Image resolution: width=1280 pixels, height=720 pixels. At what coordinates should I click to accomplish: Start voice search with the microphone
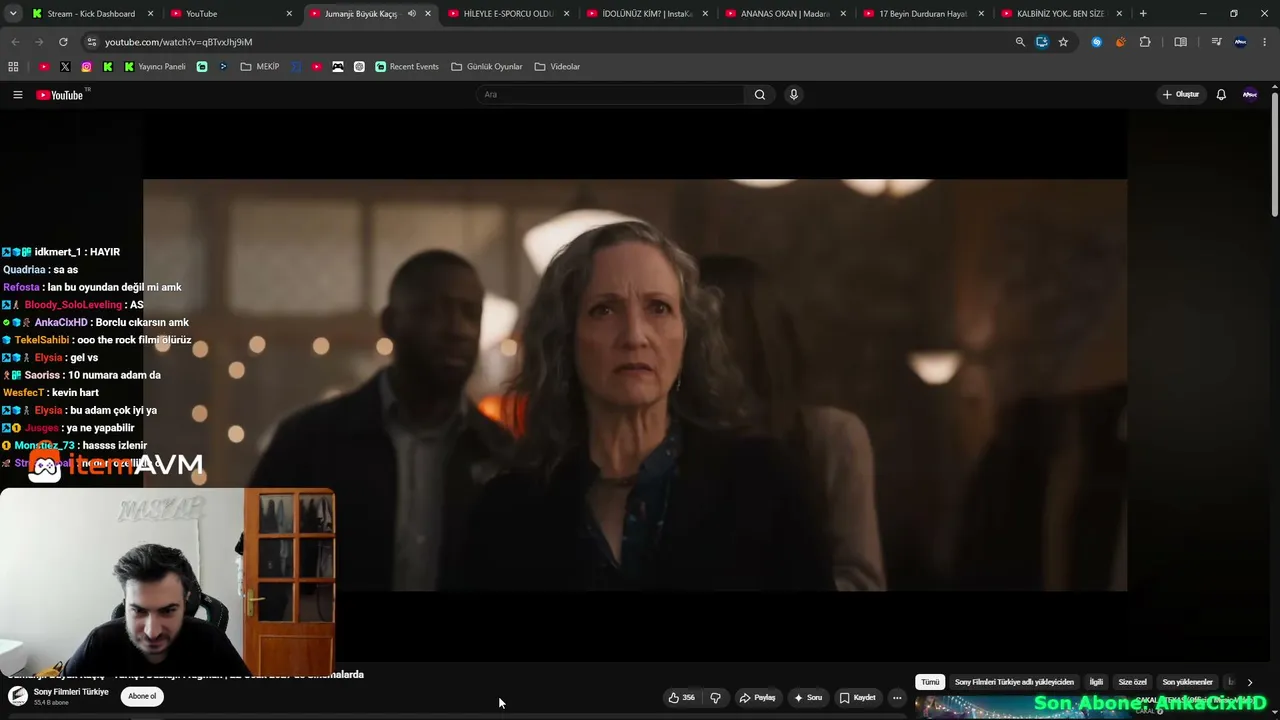794,95
